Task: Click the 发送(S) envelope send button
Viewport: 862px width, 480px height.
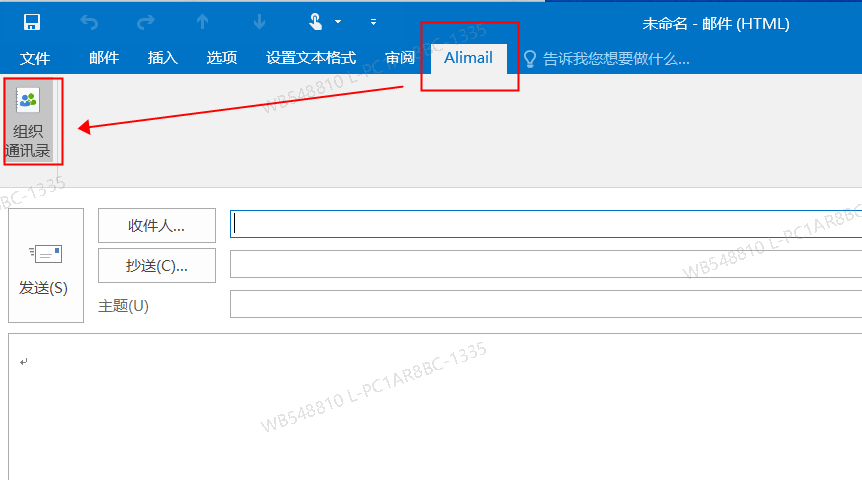Action: click(x=45, y=266)
